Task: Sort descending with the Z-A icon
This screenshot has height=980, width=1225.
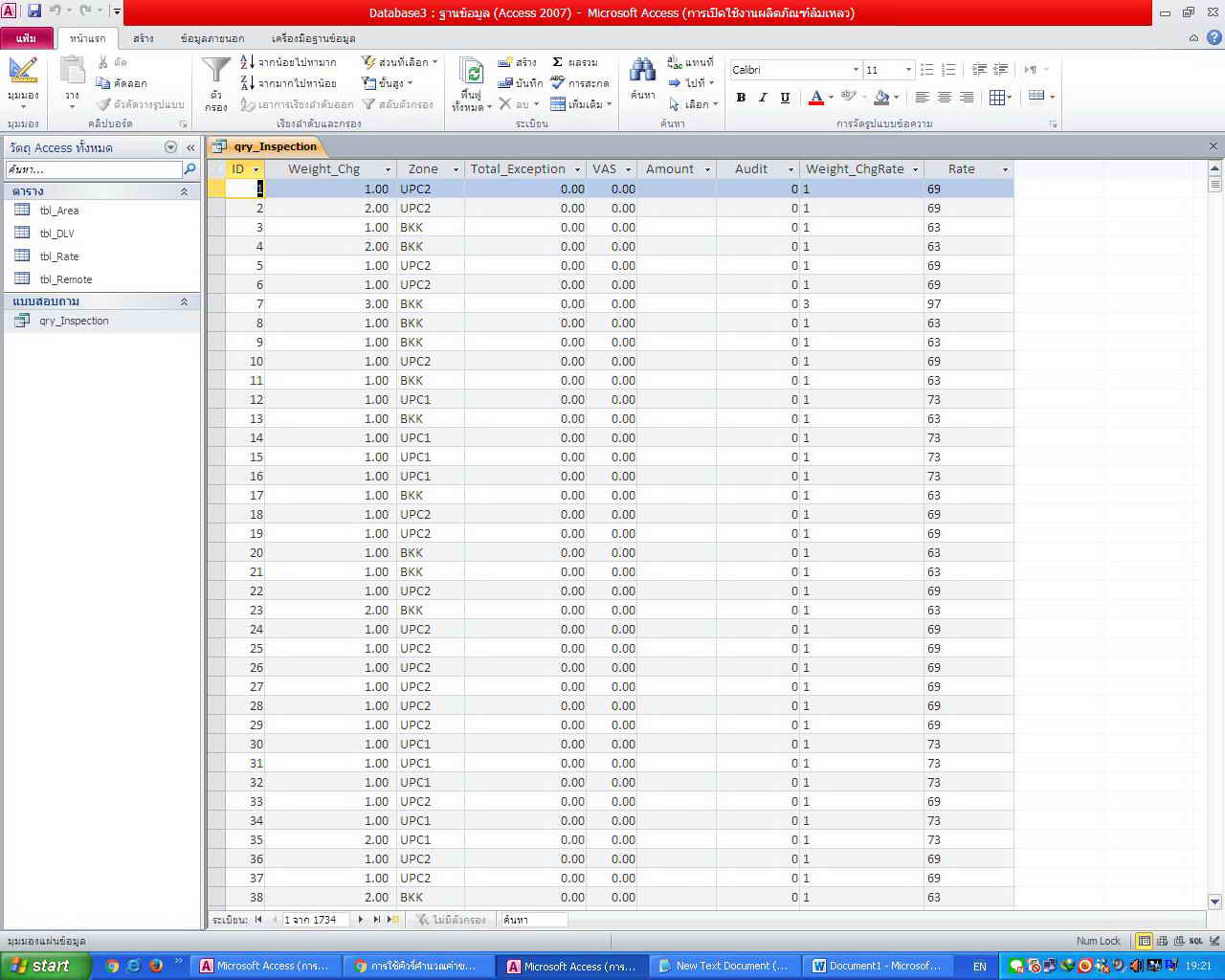Action: point(247,83)
